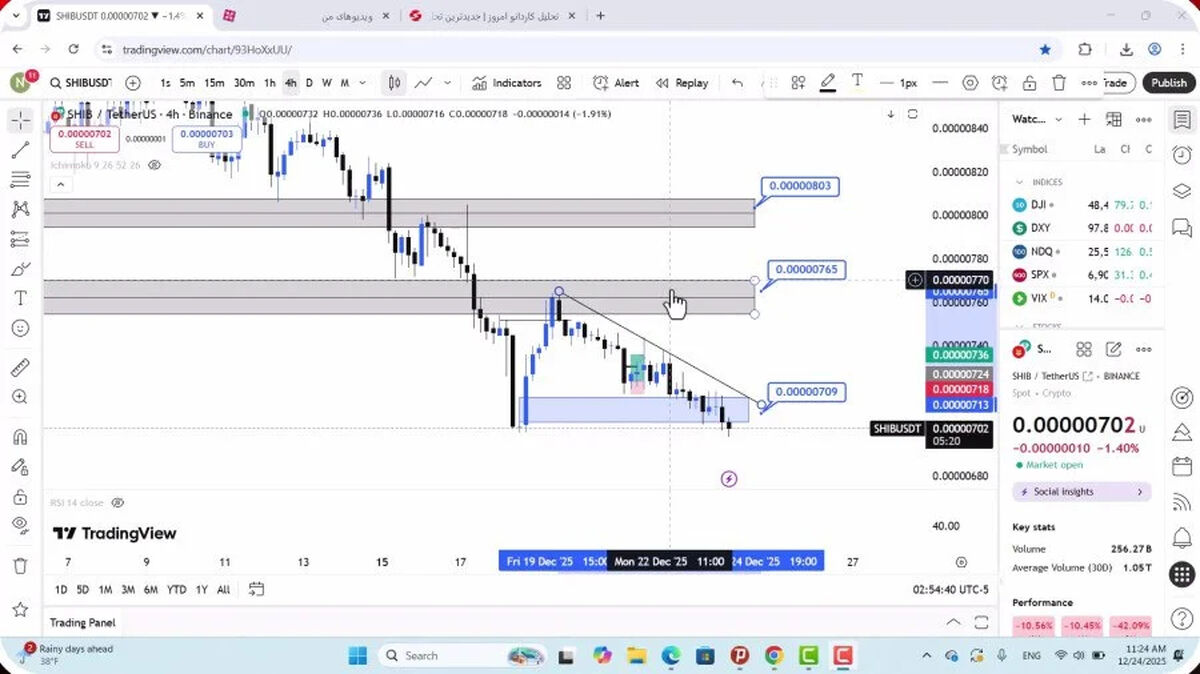Select the 4h timeframe
This screenshot has width=1200, height=674.
point(290,83)
